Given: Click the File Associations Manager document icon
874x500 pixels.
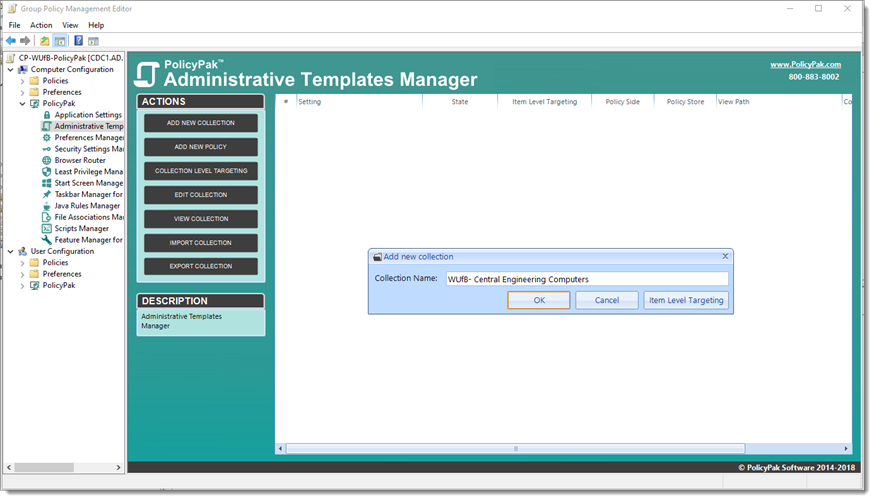Looking at the screenshot, I should 47,217.
